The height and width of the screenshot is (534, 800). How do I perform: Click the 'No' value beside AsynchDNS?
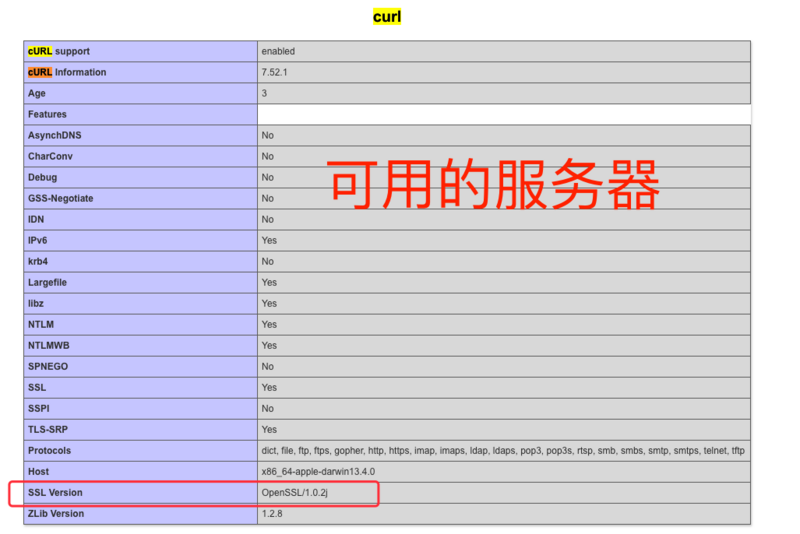point(268,136)
